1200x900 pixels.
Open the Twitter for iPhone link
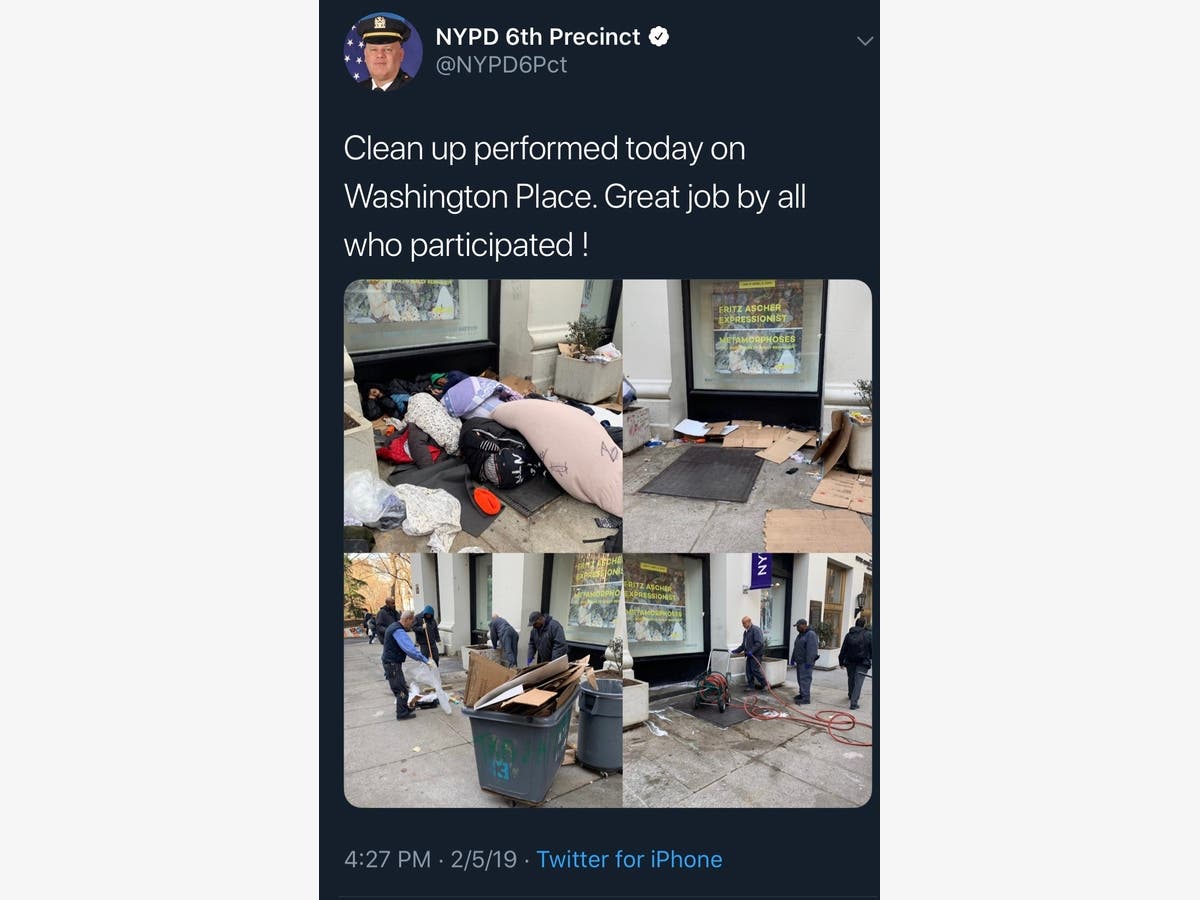pyautogui.click(x=629, y=859)
